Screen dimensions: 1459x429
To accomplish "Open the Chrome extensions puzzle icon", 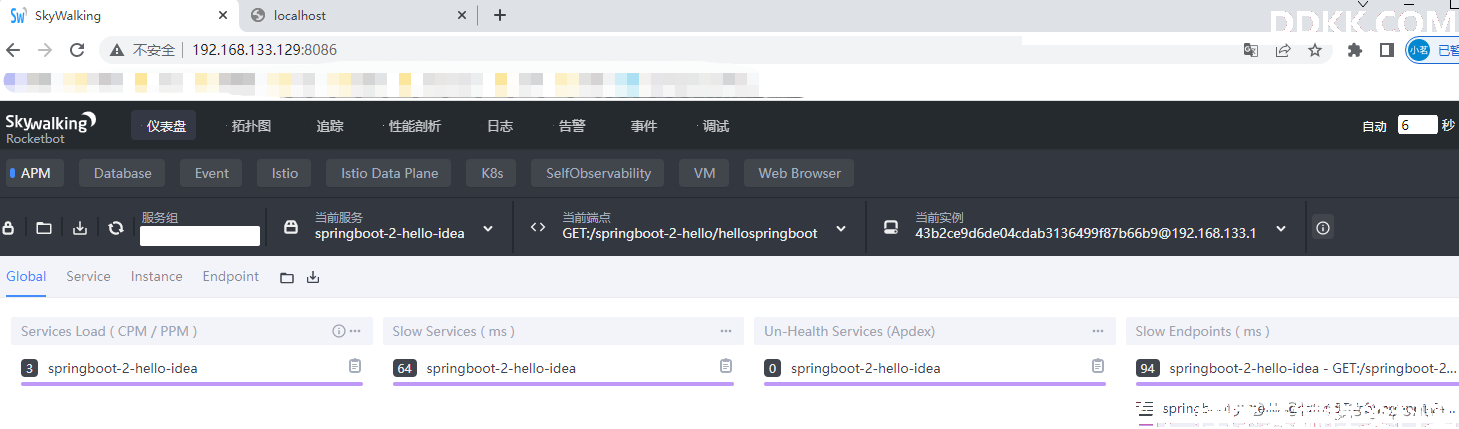I will point(1355,50).
